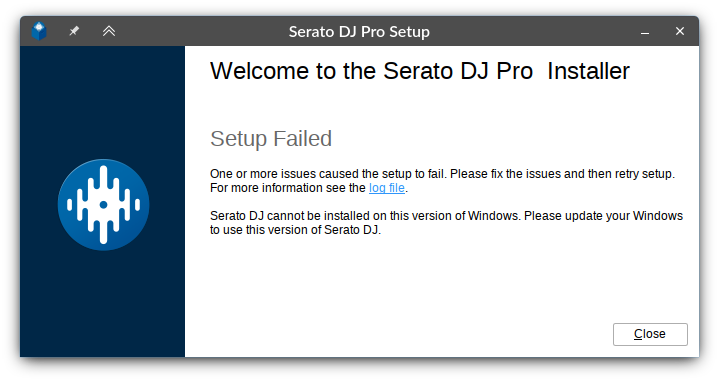
Task: Minimize the Serato DJ Pro Setup window
Action: [x=645, y=32]
